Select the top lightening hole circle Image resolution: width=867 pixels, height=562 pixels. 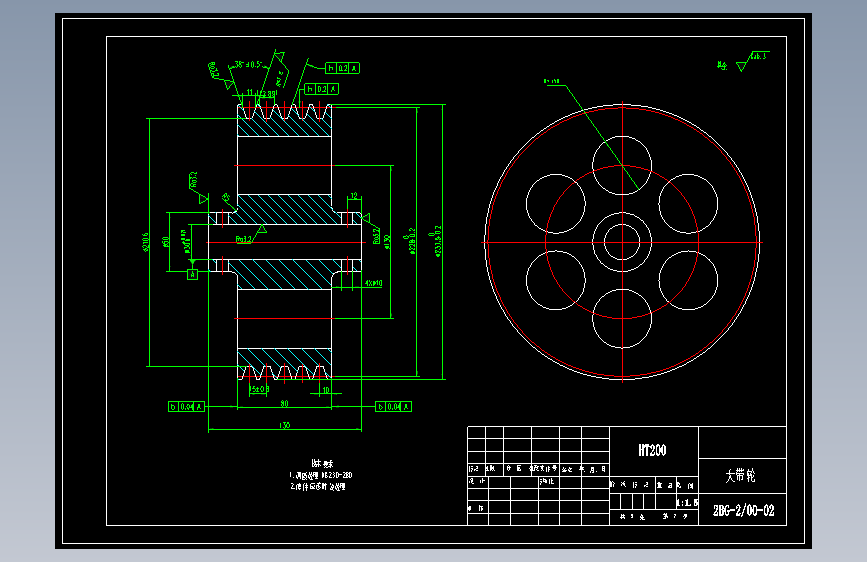pyautogui.click(x=622, y=165)
